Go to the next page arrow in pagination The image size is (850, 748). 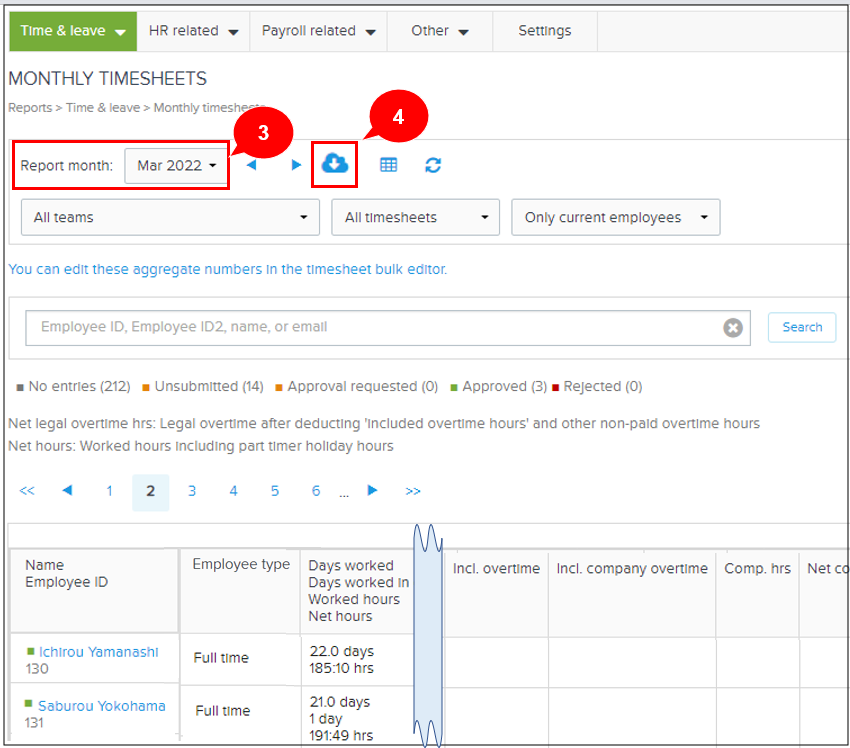(x=373, y=491)
